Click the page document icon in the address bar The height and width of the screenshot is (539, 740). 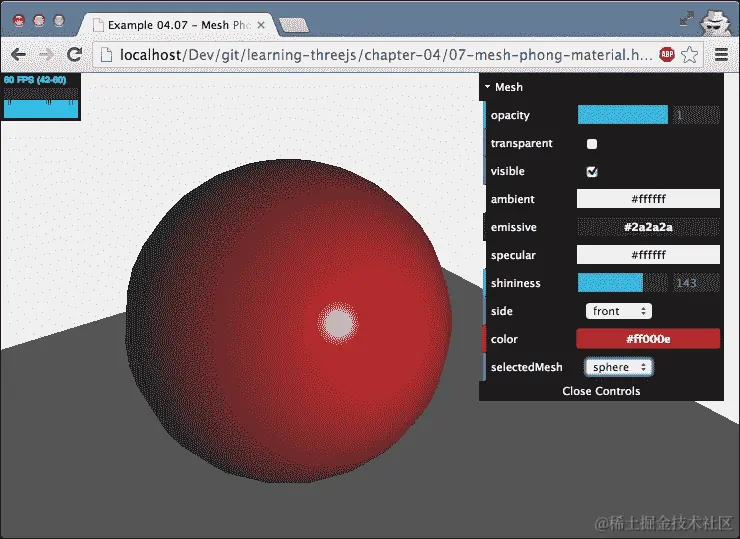[107, 55]
